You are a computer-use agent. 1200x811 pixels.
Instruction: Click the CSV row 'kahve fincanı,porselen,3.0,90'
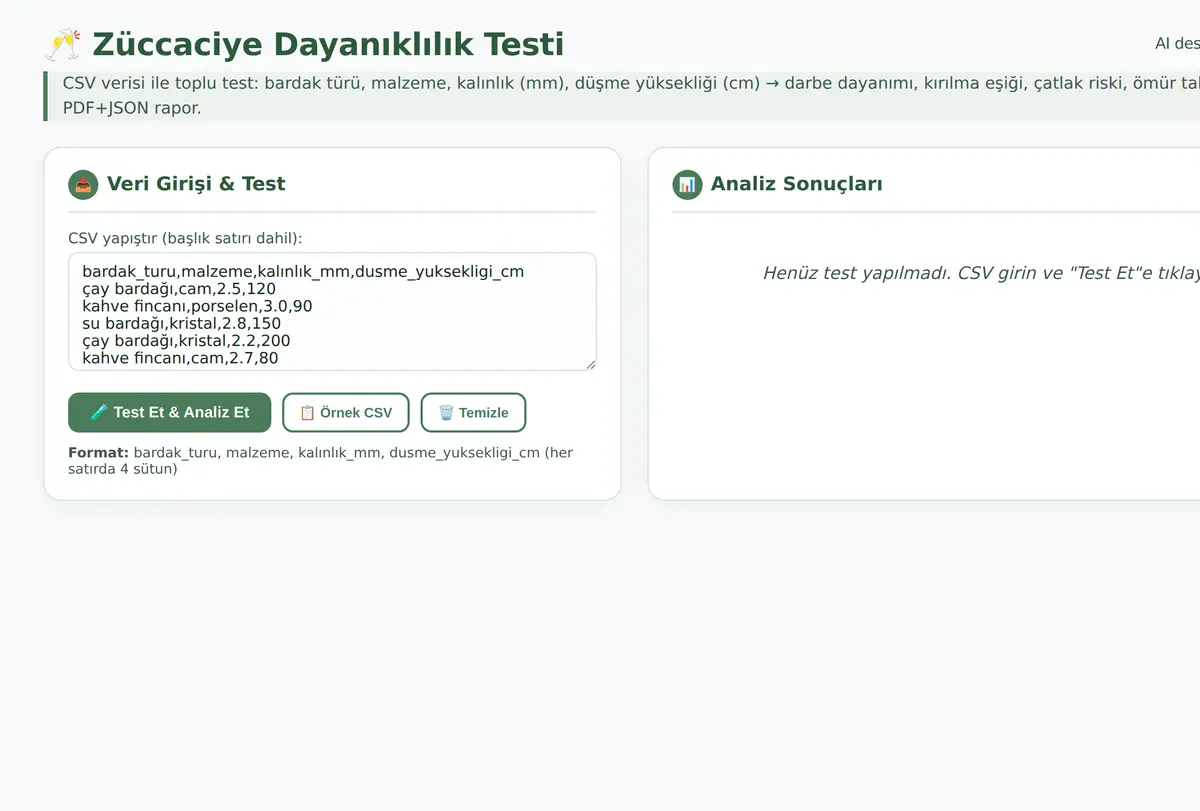[197, 306]
